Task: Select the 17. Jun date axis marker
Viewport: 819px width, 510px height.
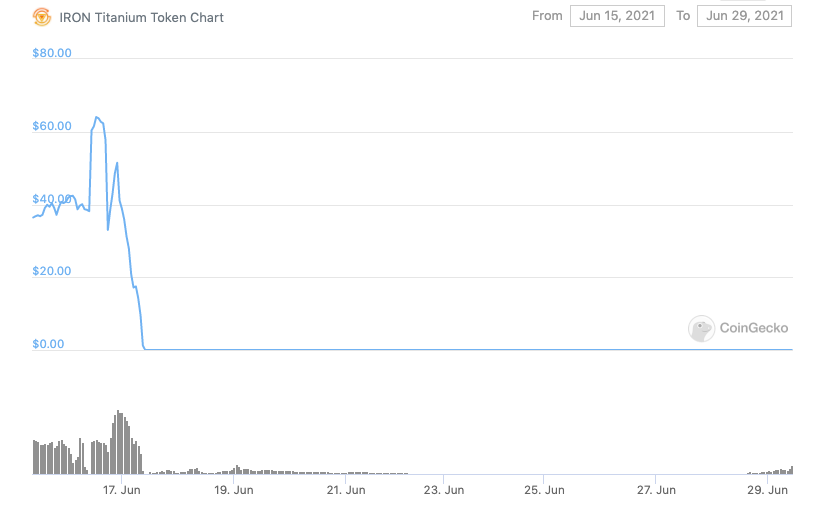Action: [x=121, y=490]
